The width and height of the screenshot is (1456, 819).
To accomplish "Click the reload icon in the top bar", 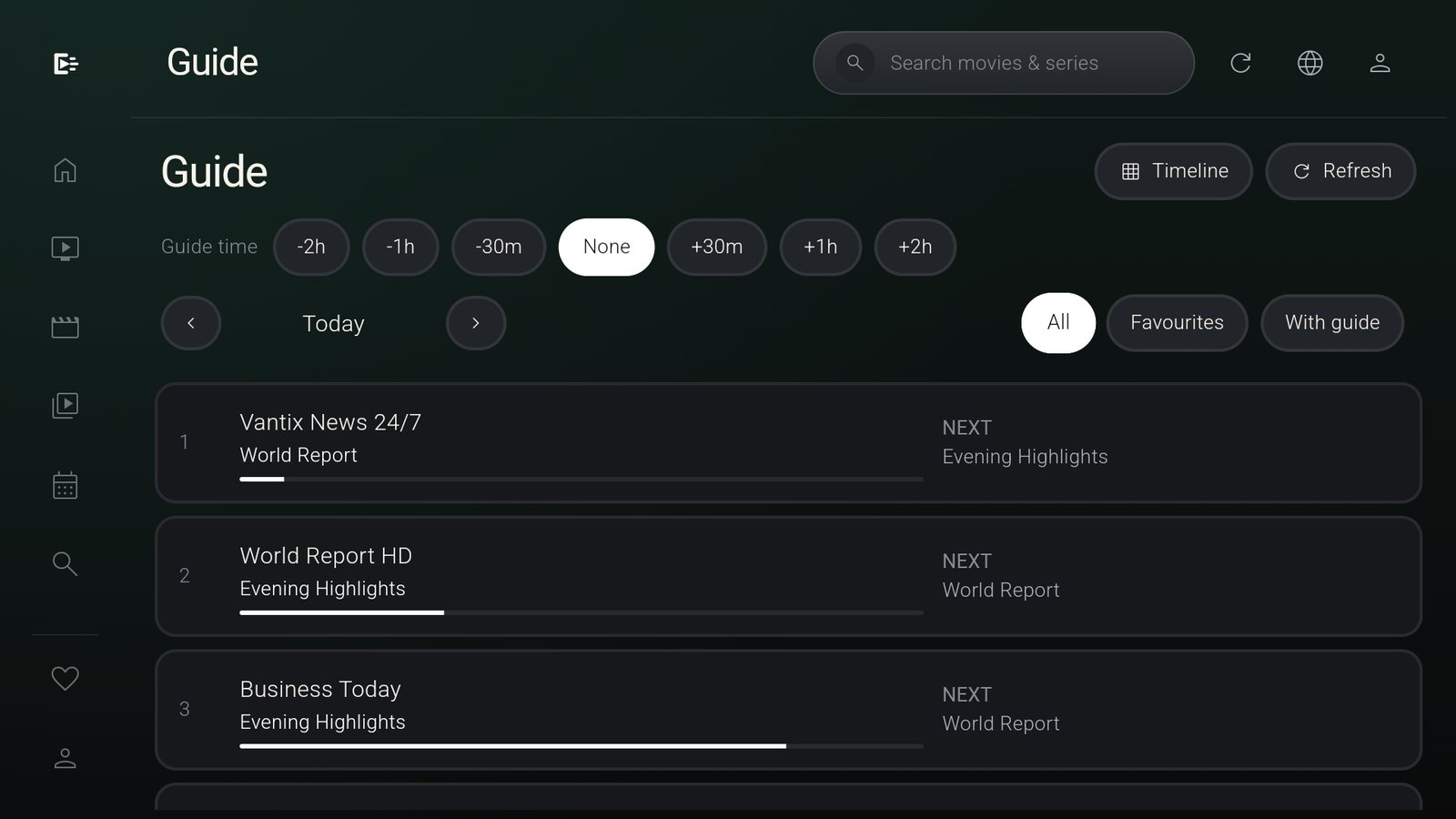I will [1240, 63].
